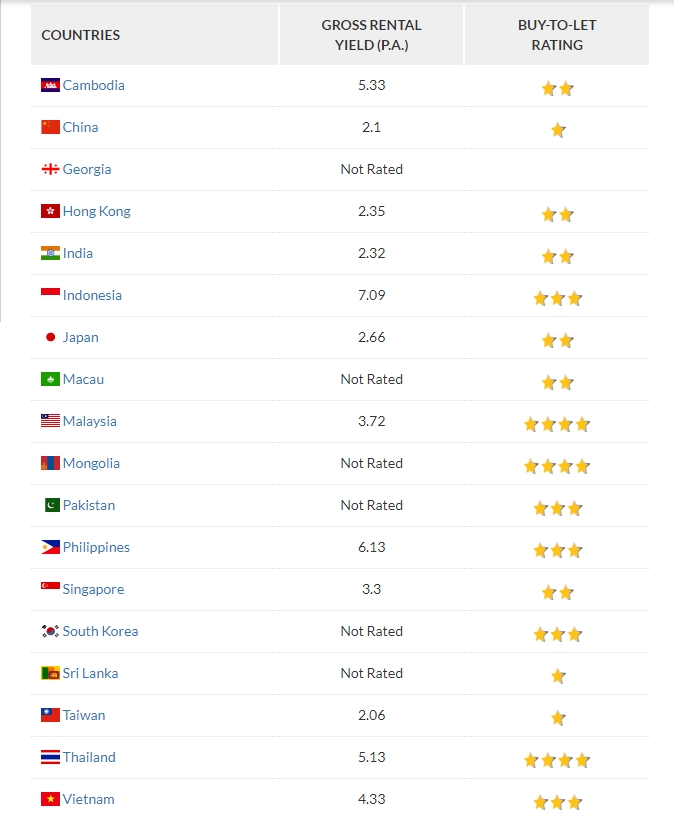Click the Sri Lanka flag icon
The image size is (674, 820).
[x=50, y=673]
